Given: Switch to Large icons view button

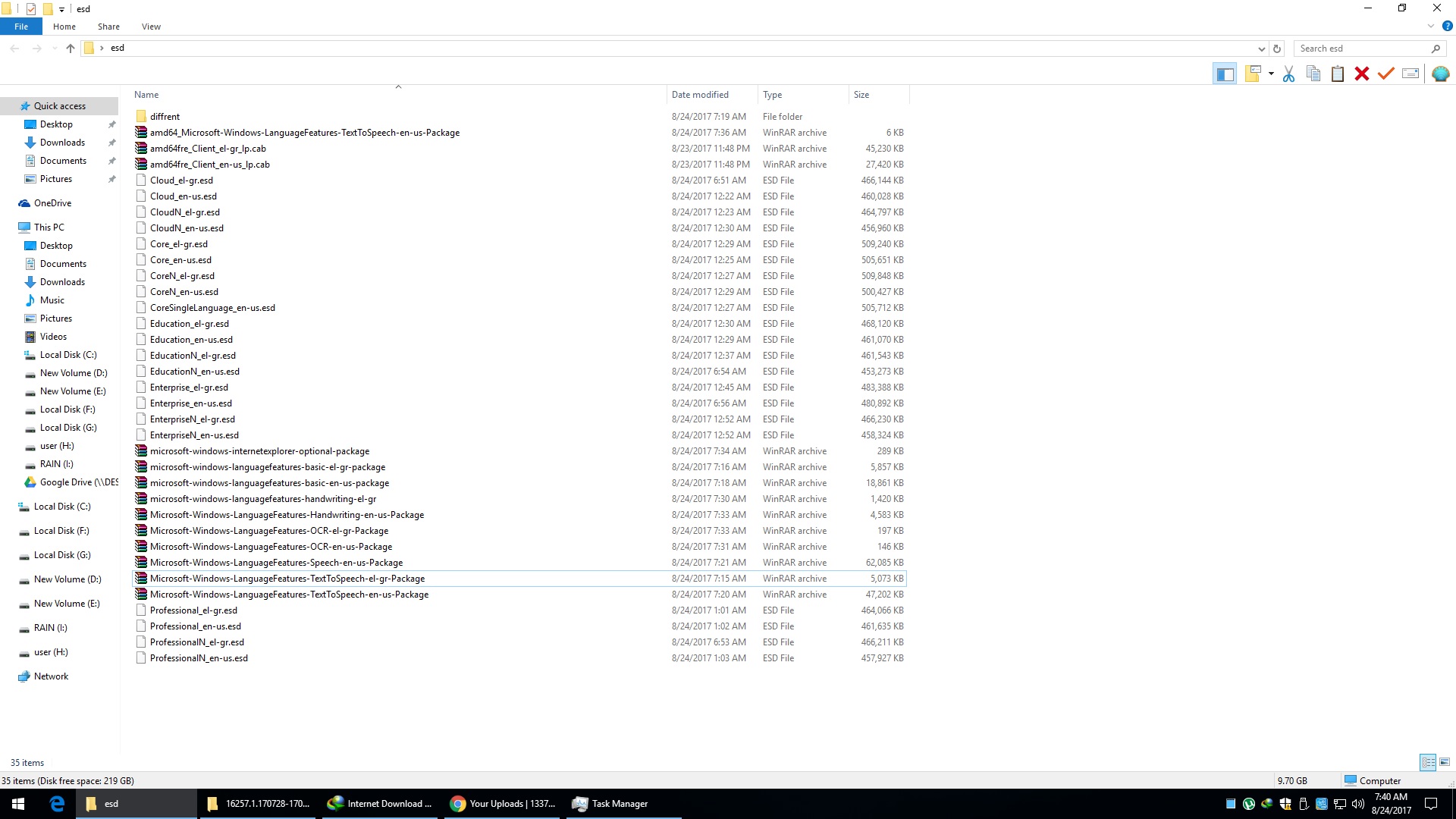Looking at the screenshot, I should (x=1445, y=762).
